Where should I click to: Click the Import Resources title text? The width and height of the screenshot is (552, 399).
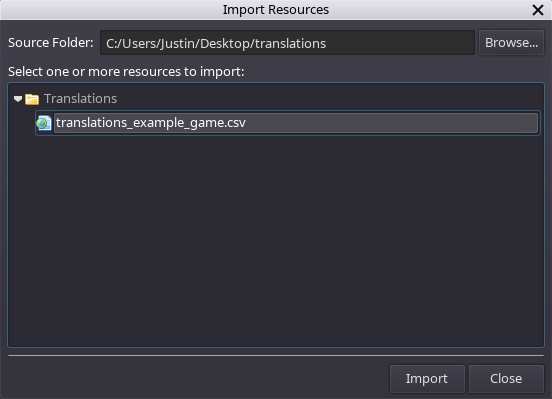coord(276,10)
